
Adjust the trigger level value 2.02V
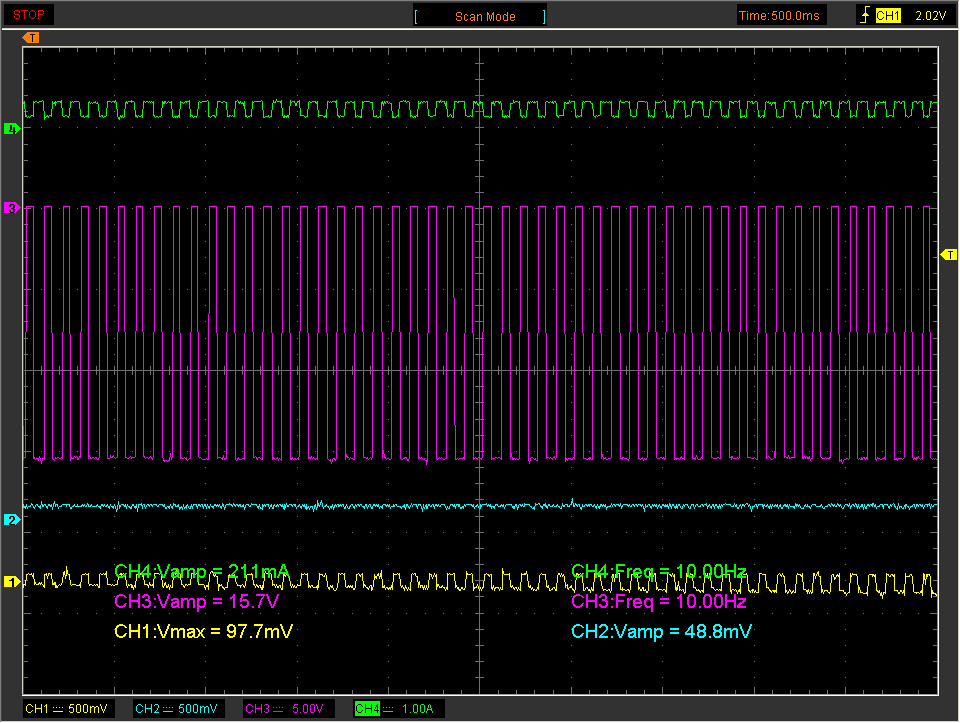pos(931,14)
